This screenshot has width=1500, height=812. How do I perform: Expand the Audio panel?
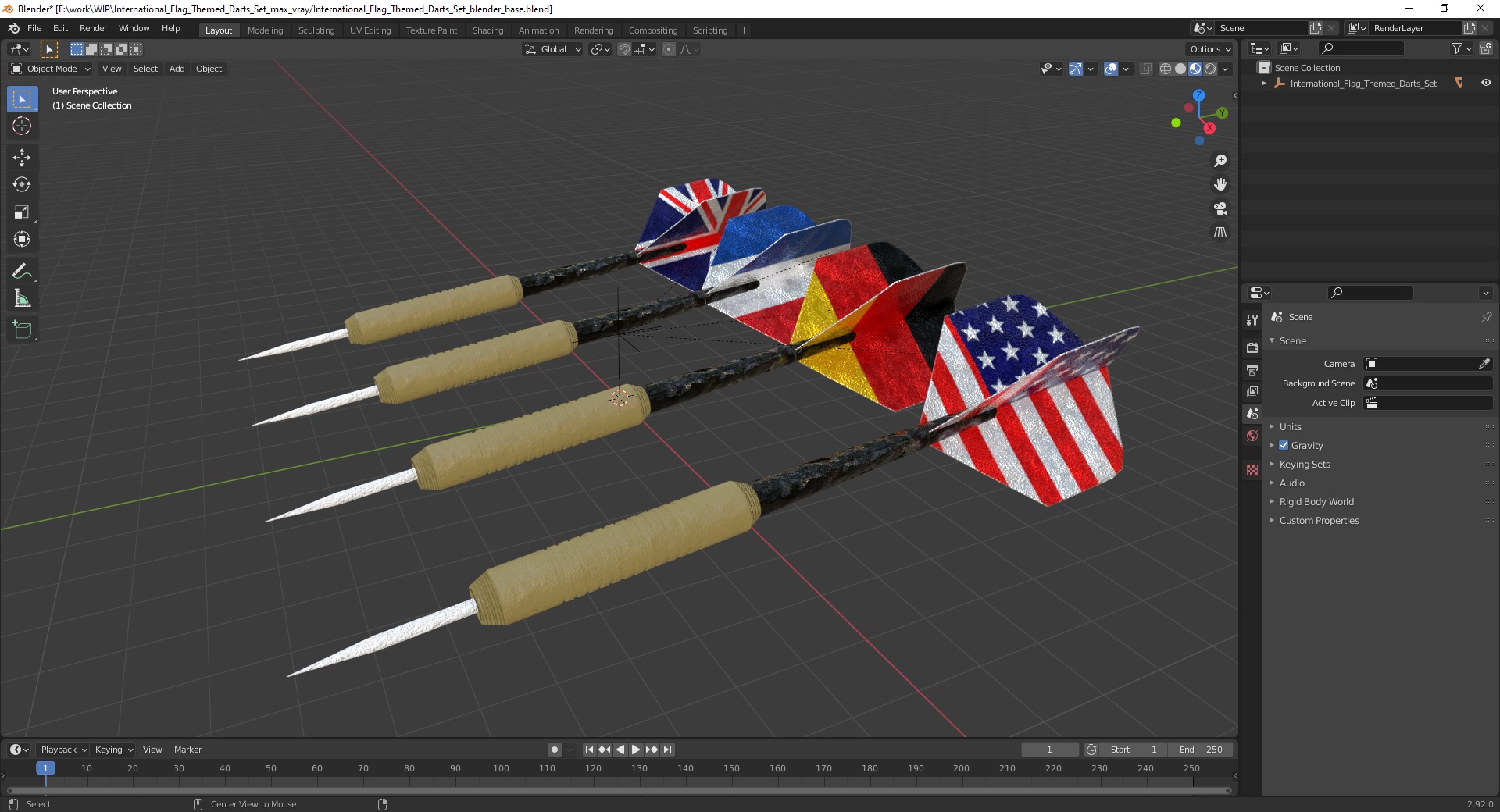tap(1291, 483)
